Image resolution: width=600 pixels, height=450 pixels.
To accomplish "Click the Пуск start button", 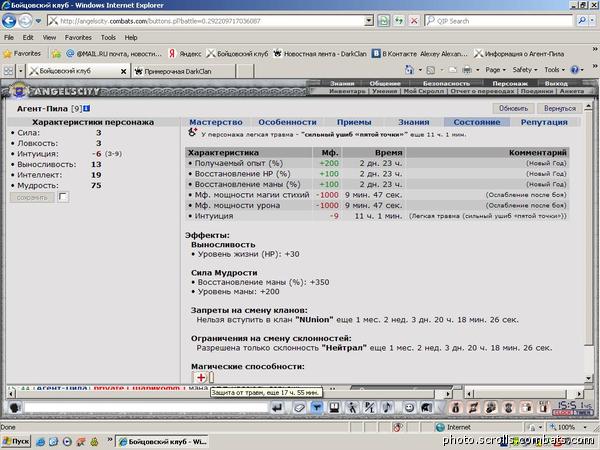I will click(16, 441).
